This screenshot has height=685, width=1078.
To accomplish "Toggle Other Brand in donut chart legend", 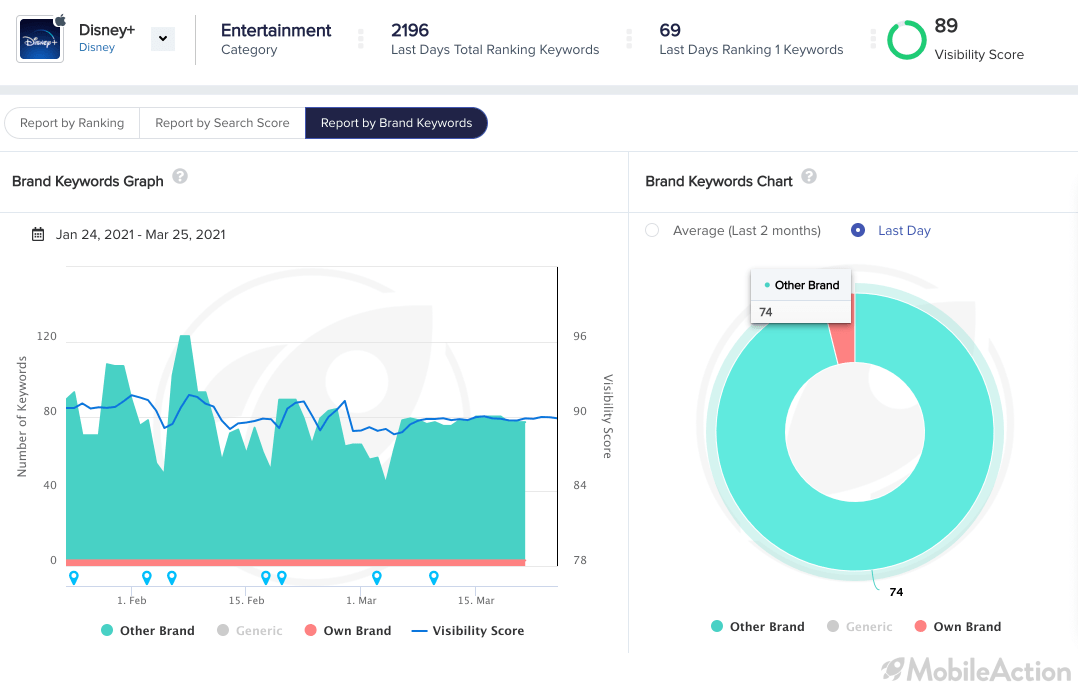I will click(x=758, y=627).
